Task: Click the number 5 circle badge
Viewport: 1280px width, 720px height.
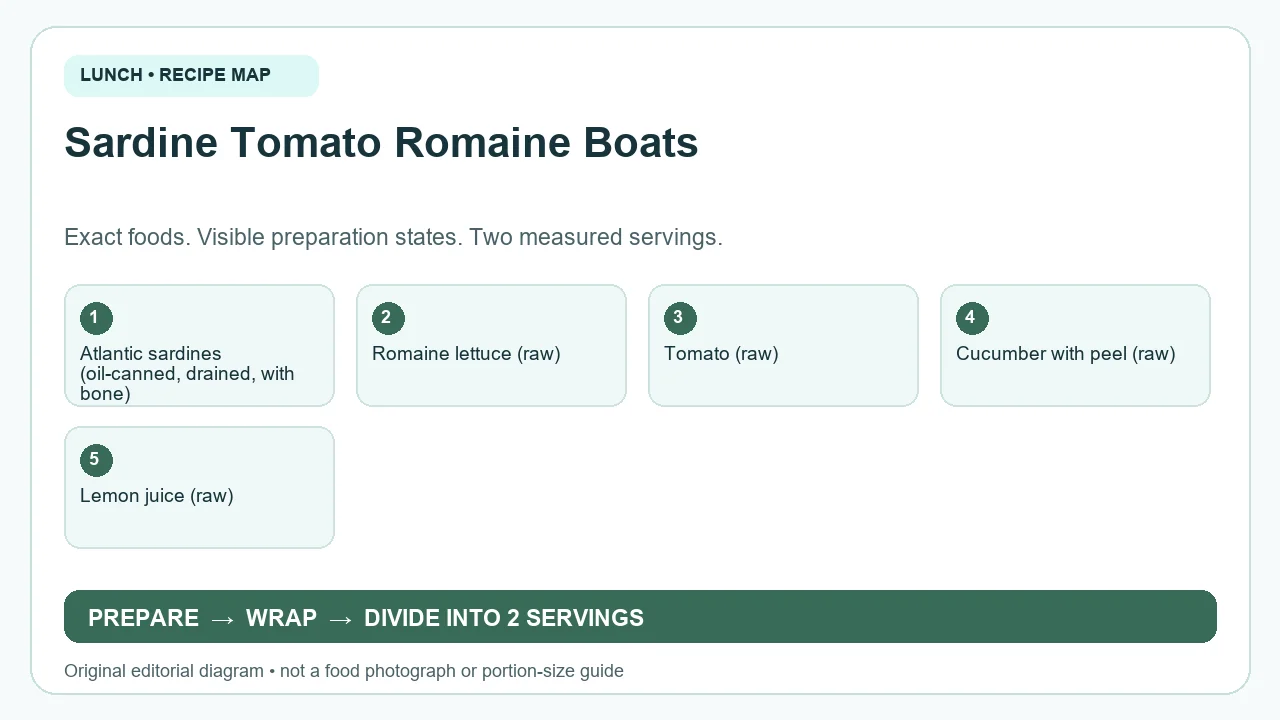Action: 96,460
